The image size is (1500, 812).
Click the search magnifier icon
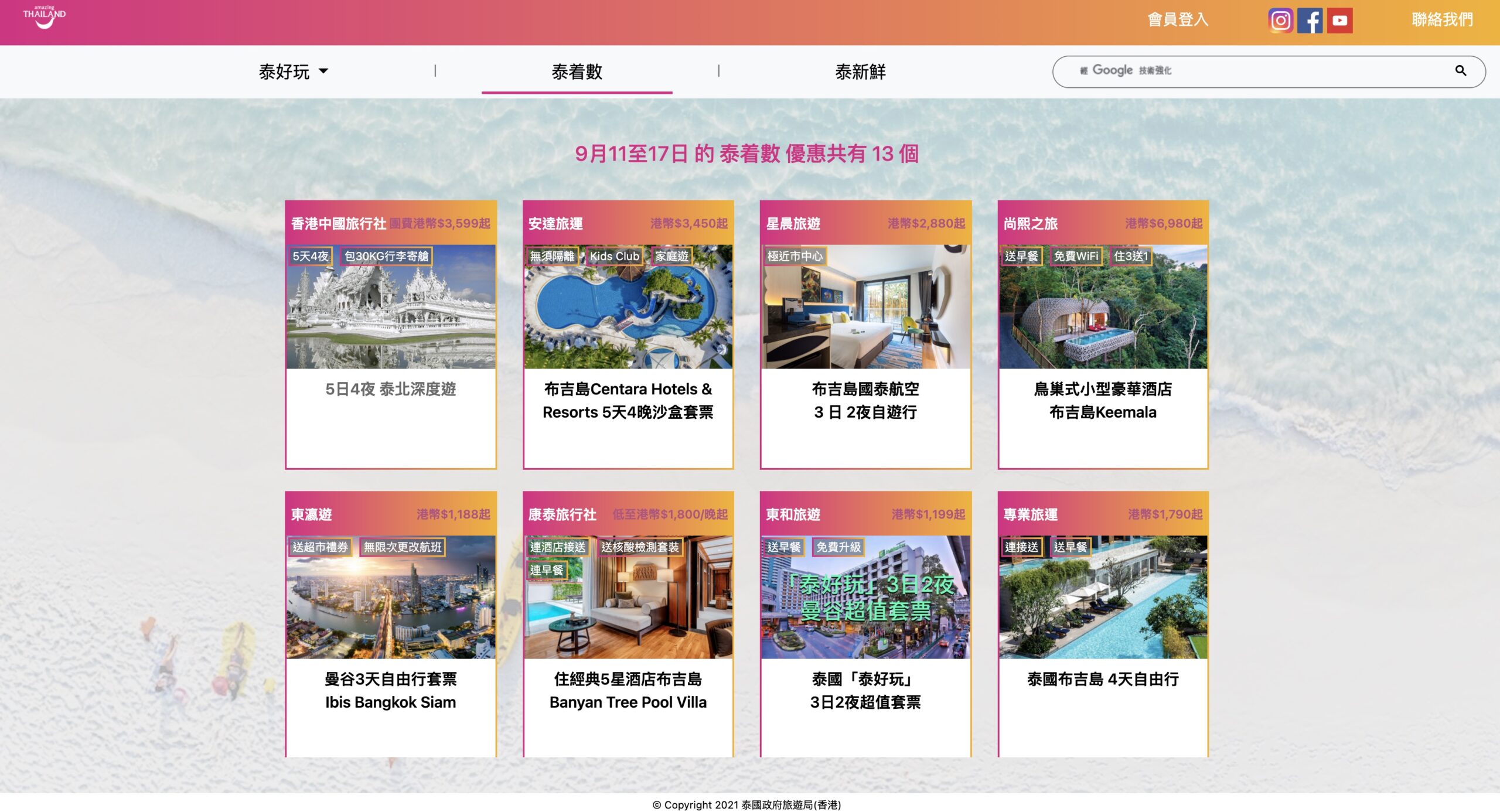[1461, 71]
